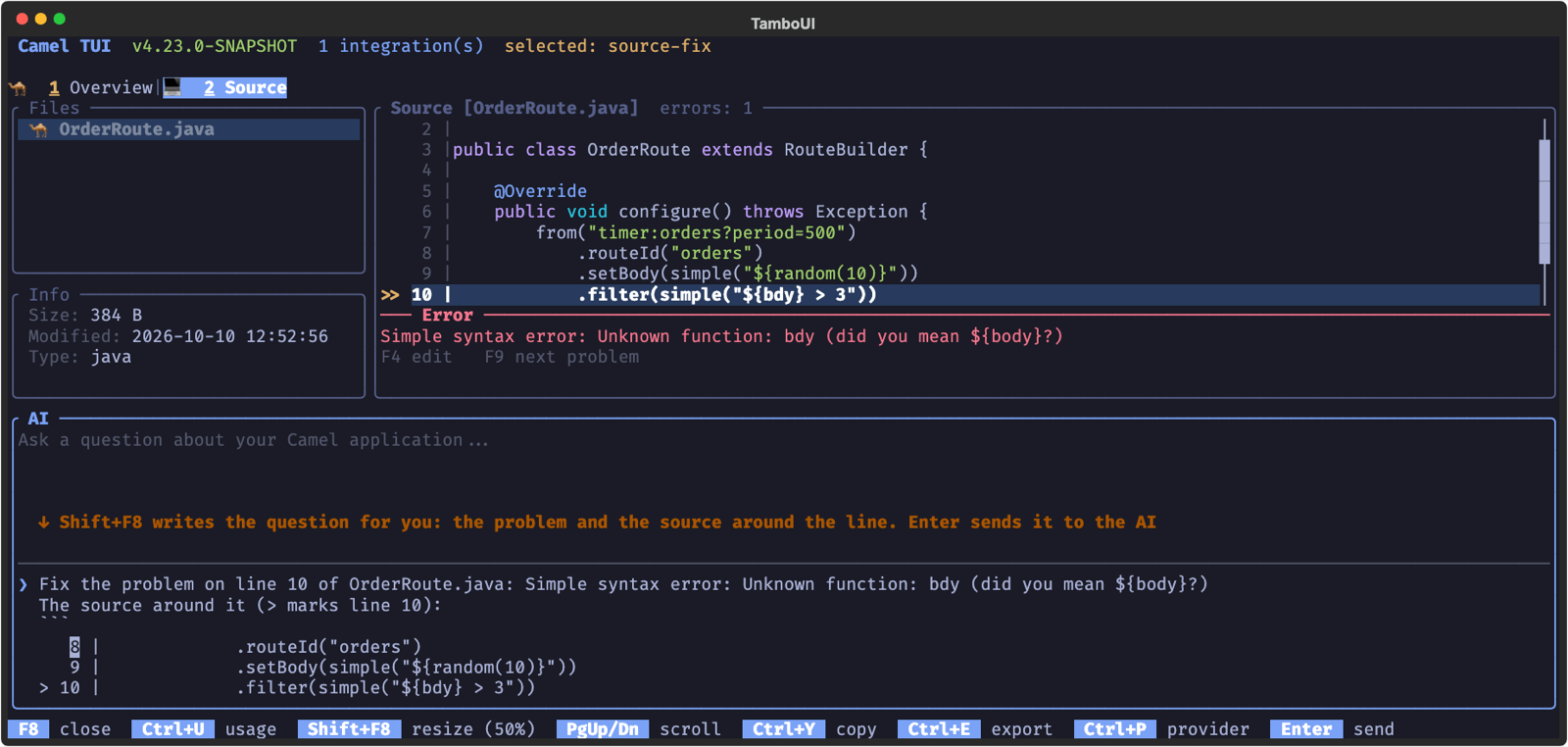Click the Shift+F8 resize key badge

pos(349,729)
